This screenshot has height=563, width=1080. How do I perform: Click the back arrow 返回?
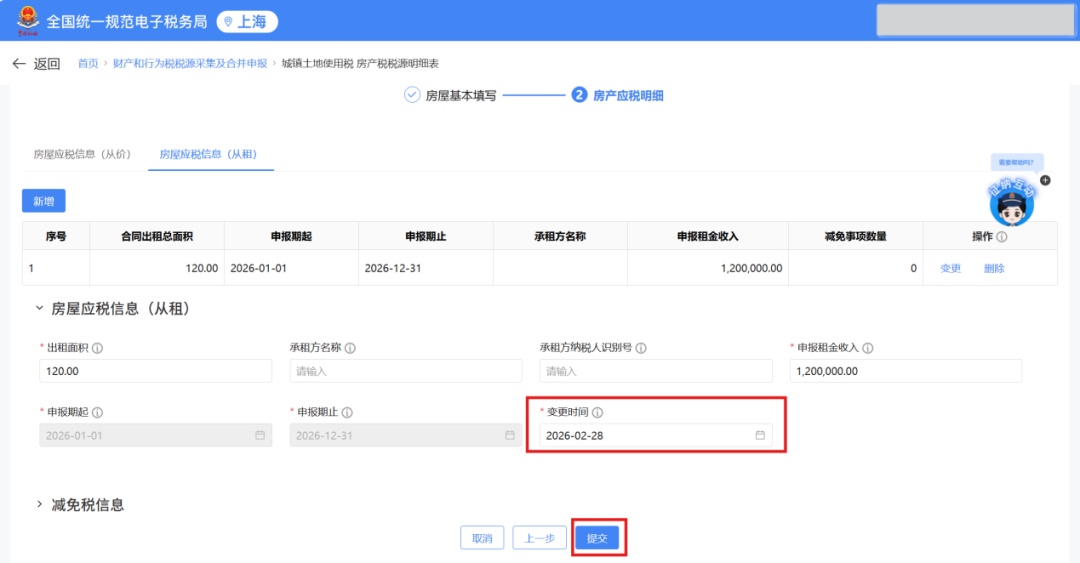pos(36,64)
